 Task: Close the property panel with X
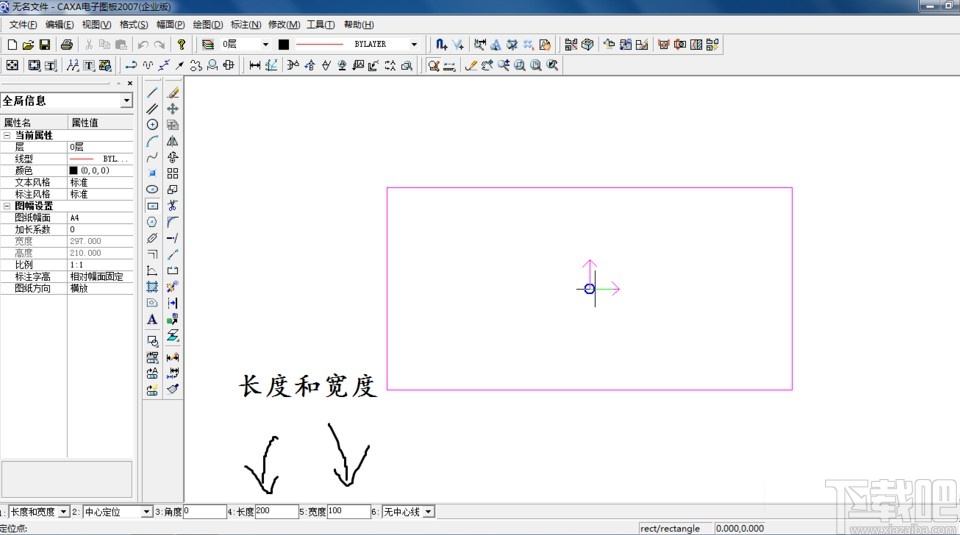coord(130,83)
